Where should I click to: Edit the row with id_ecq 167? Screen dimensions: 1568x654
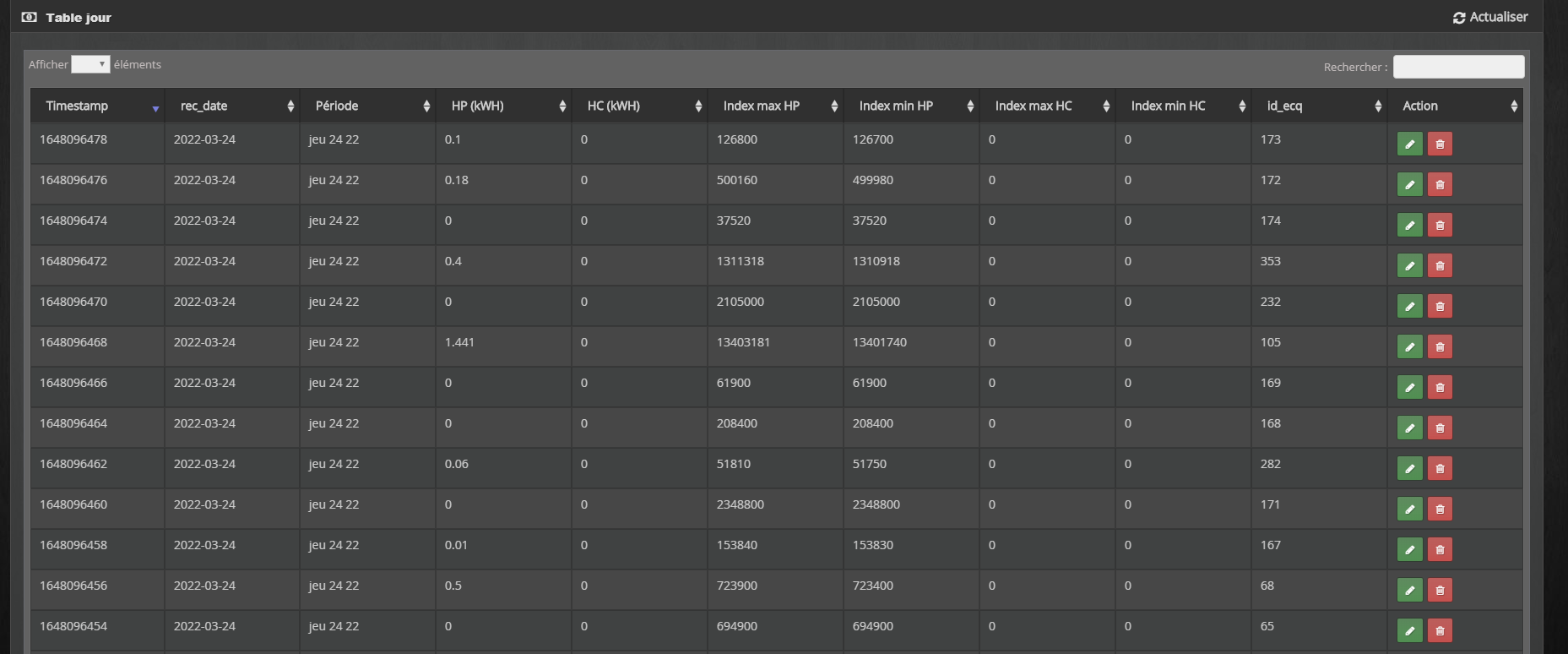click(x=1410, y=549)
